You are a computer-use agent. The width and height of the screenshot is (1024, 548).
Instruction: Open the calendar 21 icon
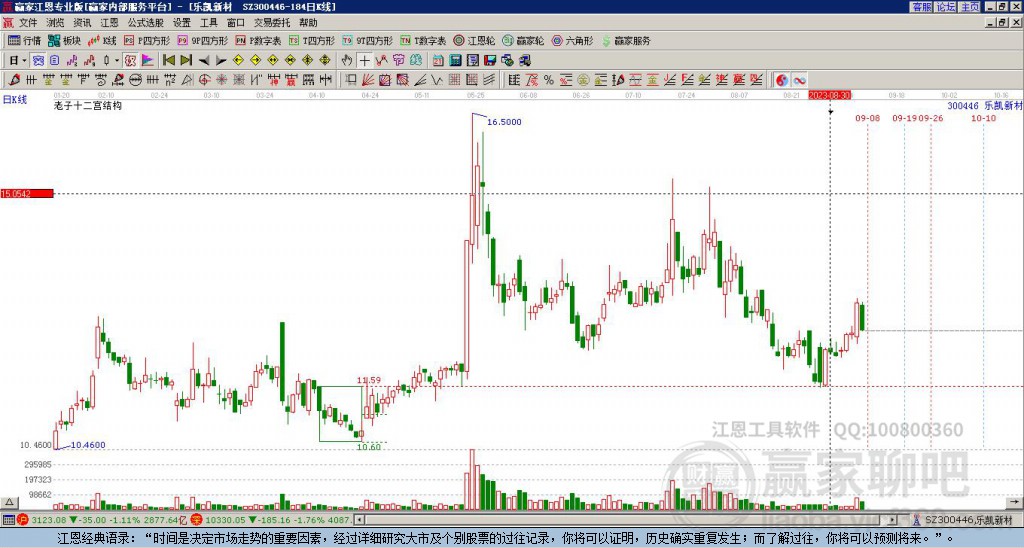[438, 60]
